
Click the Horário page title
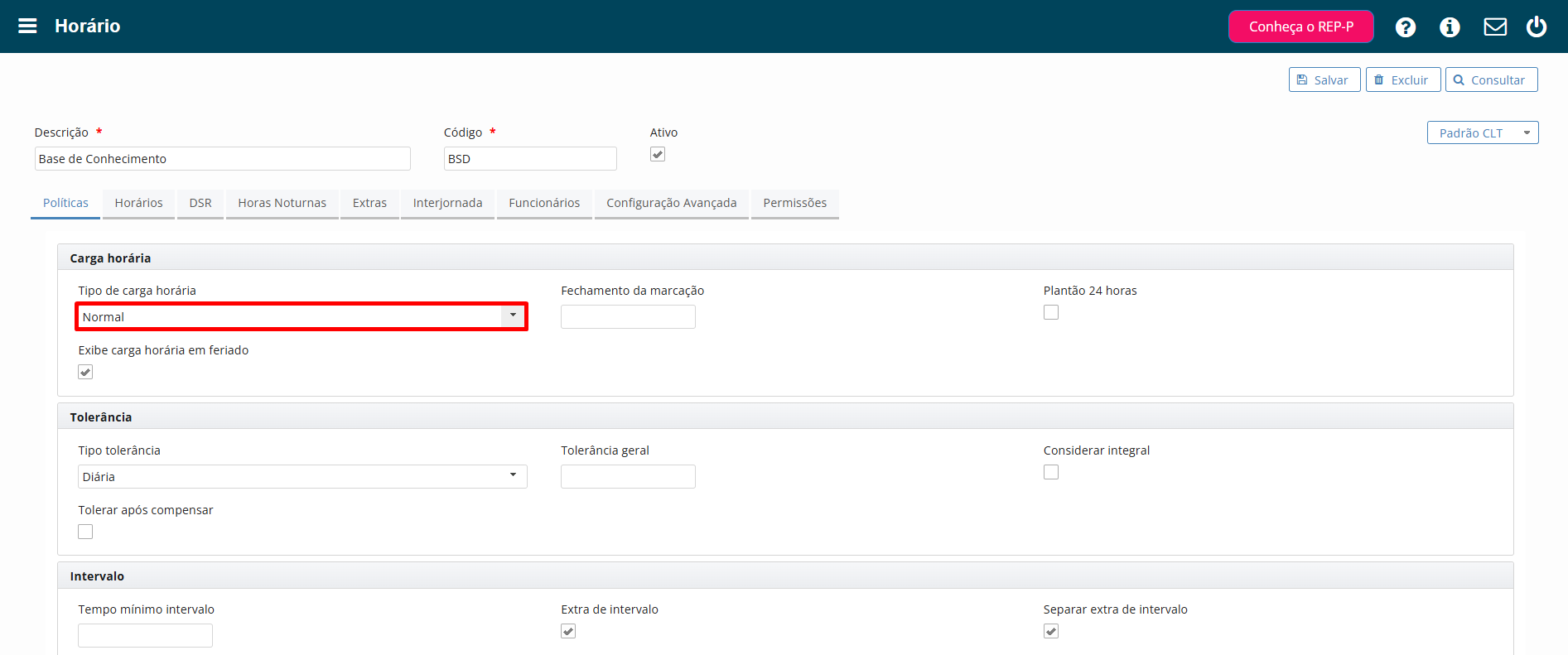pyautogui.click(x=88, y=26)
